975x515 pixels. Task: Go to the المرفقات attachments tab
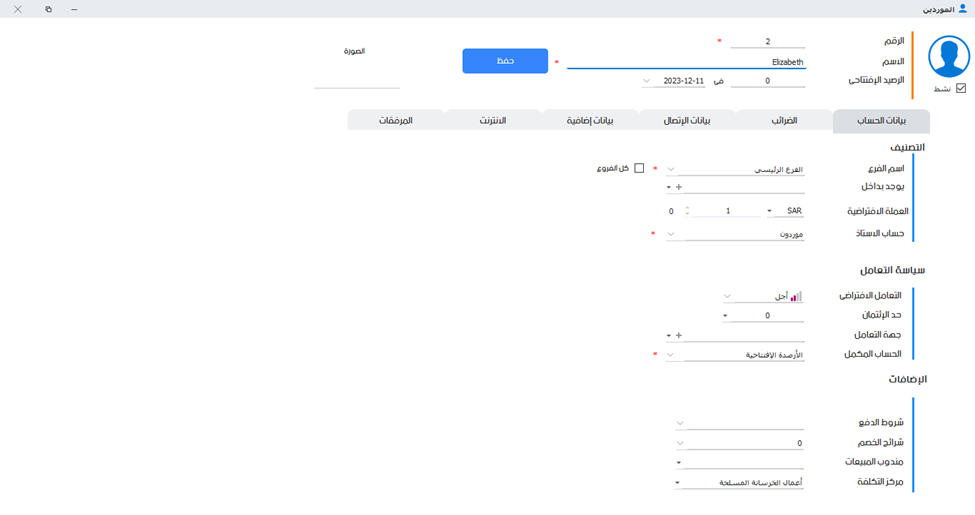395,120
